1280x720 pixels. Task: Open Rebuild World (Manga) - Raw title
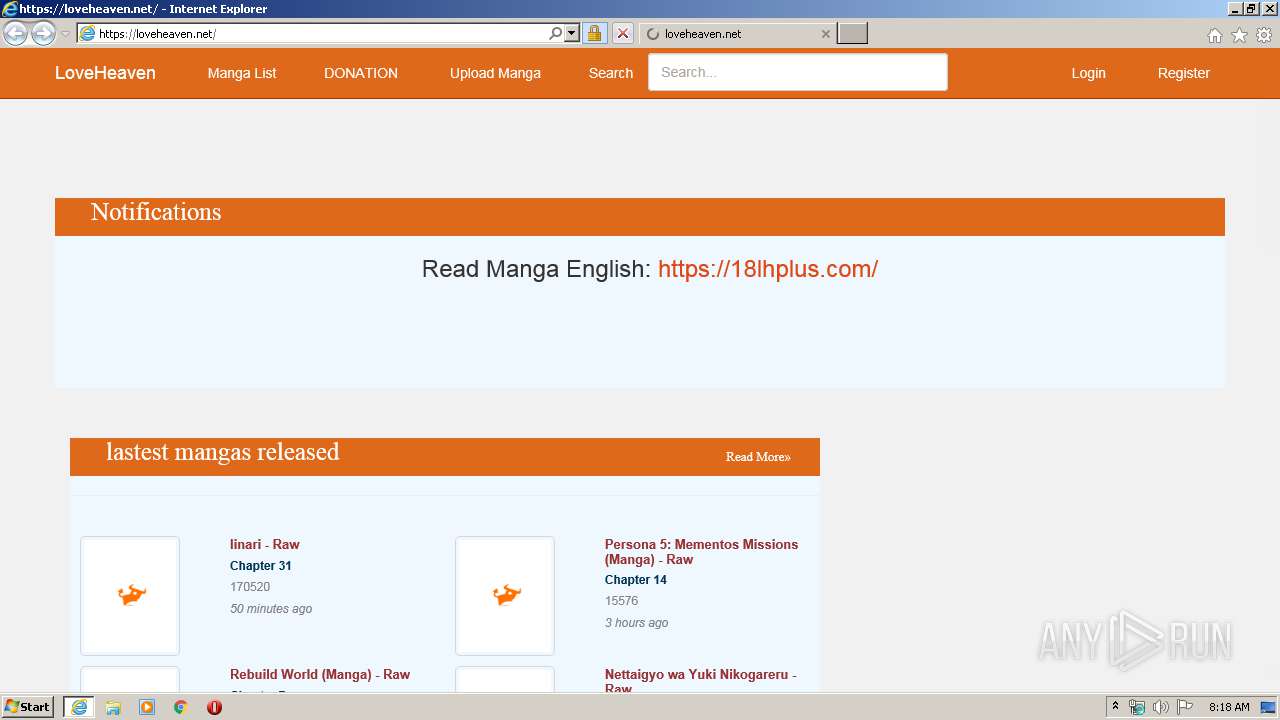tap(320, 675)
